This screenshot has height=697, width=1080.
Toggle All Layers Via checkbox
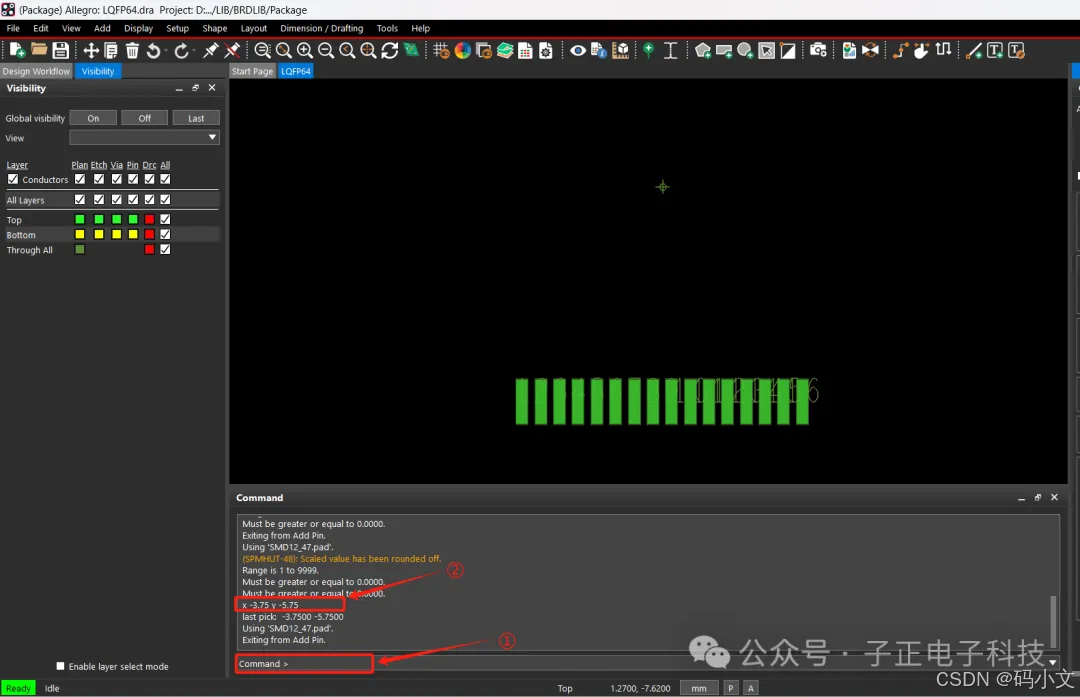[x=116, y=200]
